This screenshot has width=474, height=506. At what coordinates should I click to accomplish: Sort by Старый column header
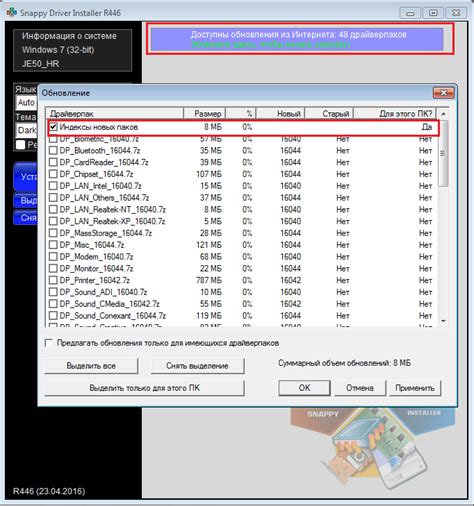coord(329,114)
